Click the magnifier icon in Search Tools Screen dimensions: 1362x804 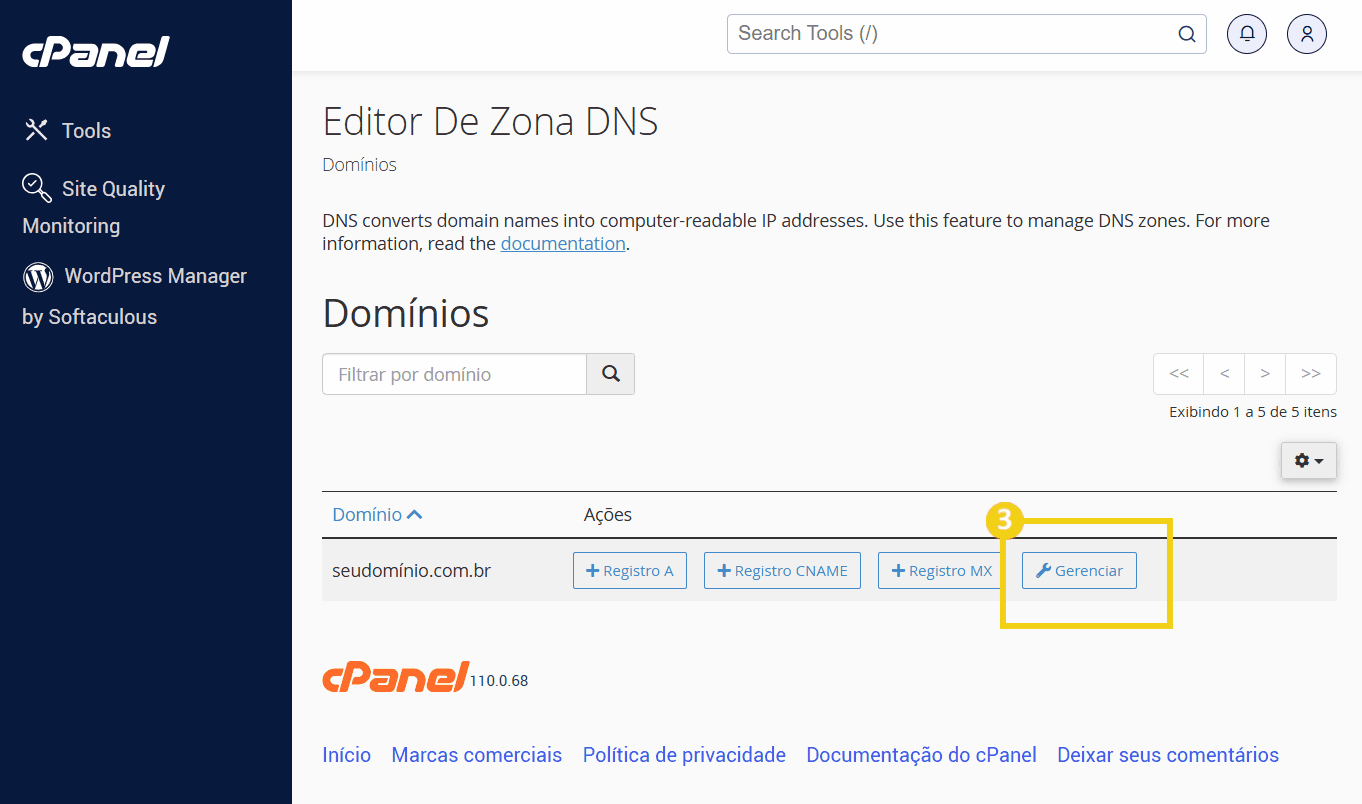[1187, 34]
